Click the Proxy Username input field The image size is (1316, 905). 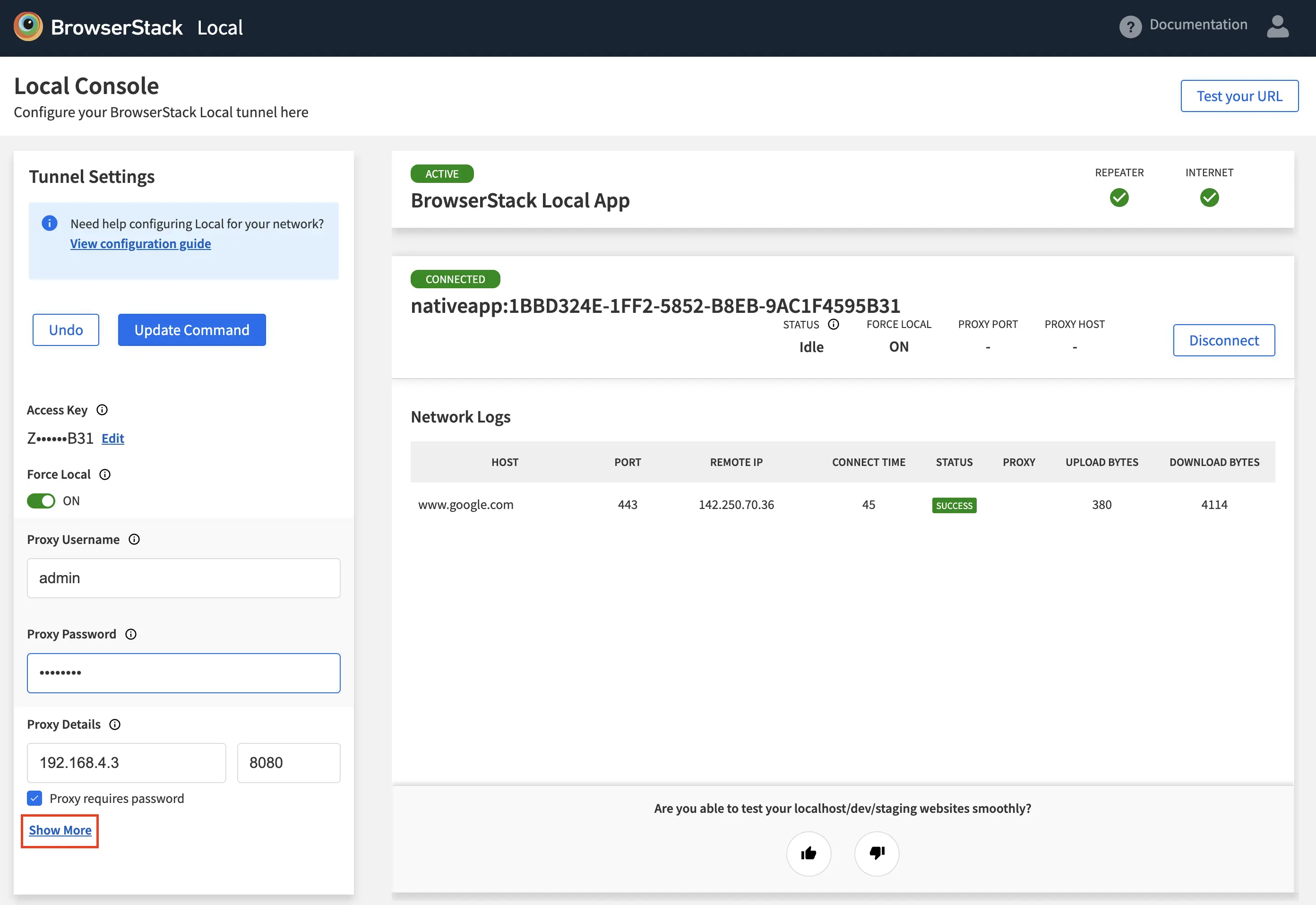pyautogui.click(x=184, y=578)
